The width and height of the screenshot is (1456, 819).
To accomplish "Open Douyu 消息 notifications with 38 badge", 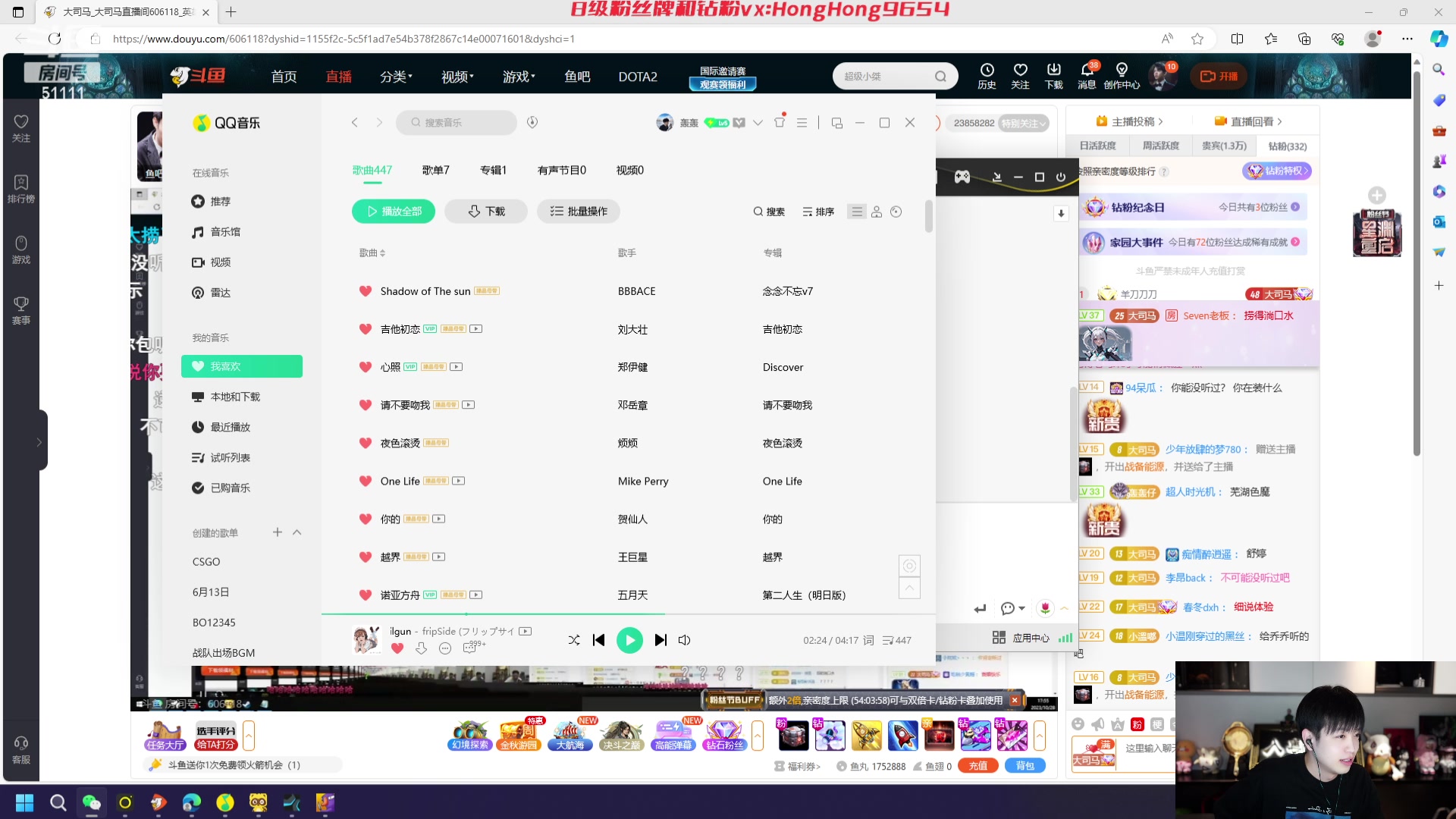I will pyautogui.click(x=1086, y=76).
